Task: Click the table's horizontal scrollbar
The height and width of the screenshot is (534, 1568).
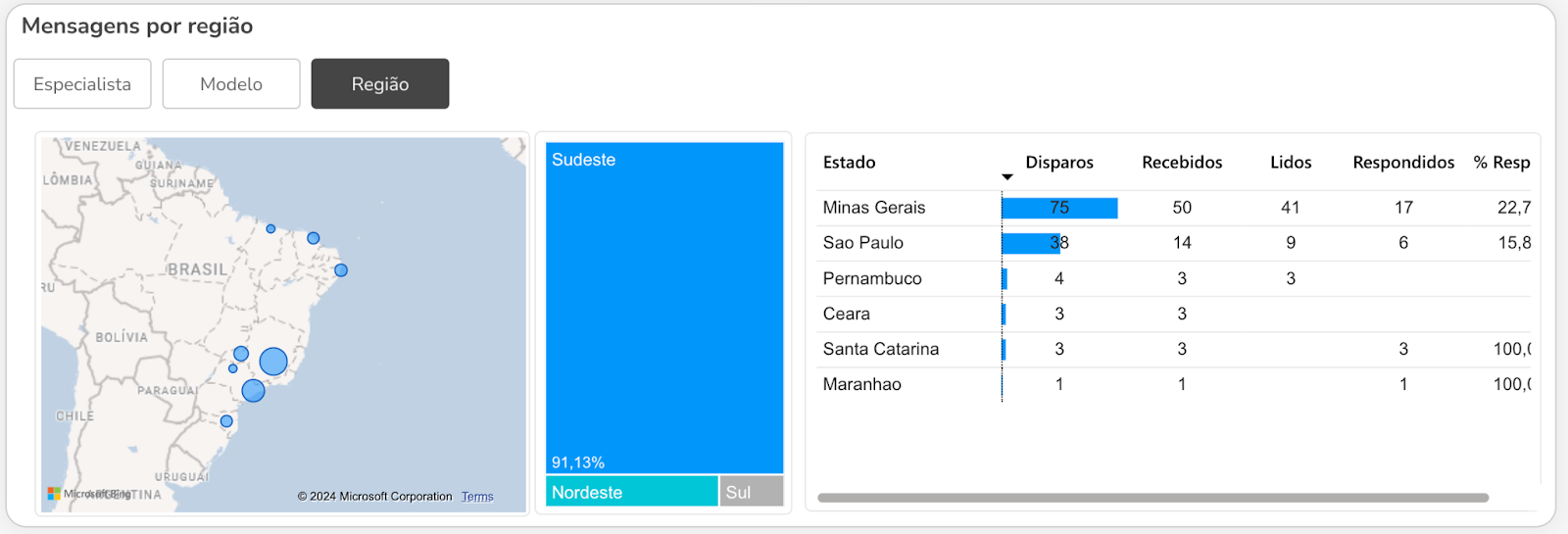Action: tap(1152, 498)
